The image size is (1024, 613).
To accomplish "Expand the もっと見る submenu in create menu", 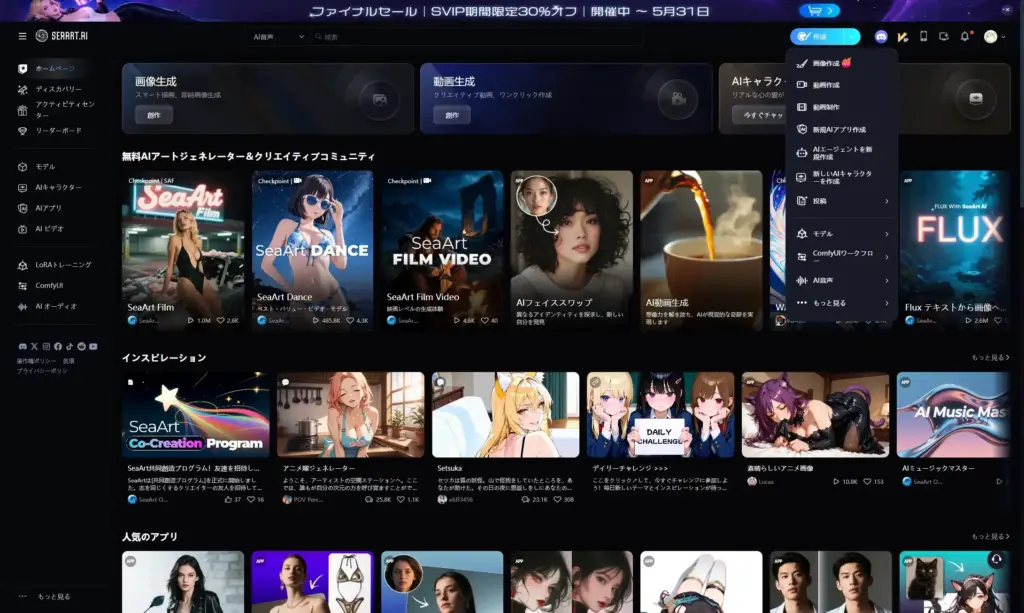I will [x=887, y=303].
